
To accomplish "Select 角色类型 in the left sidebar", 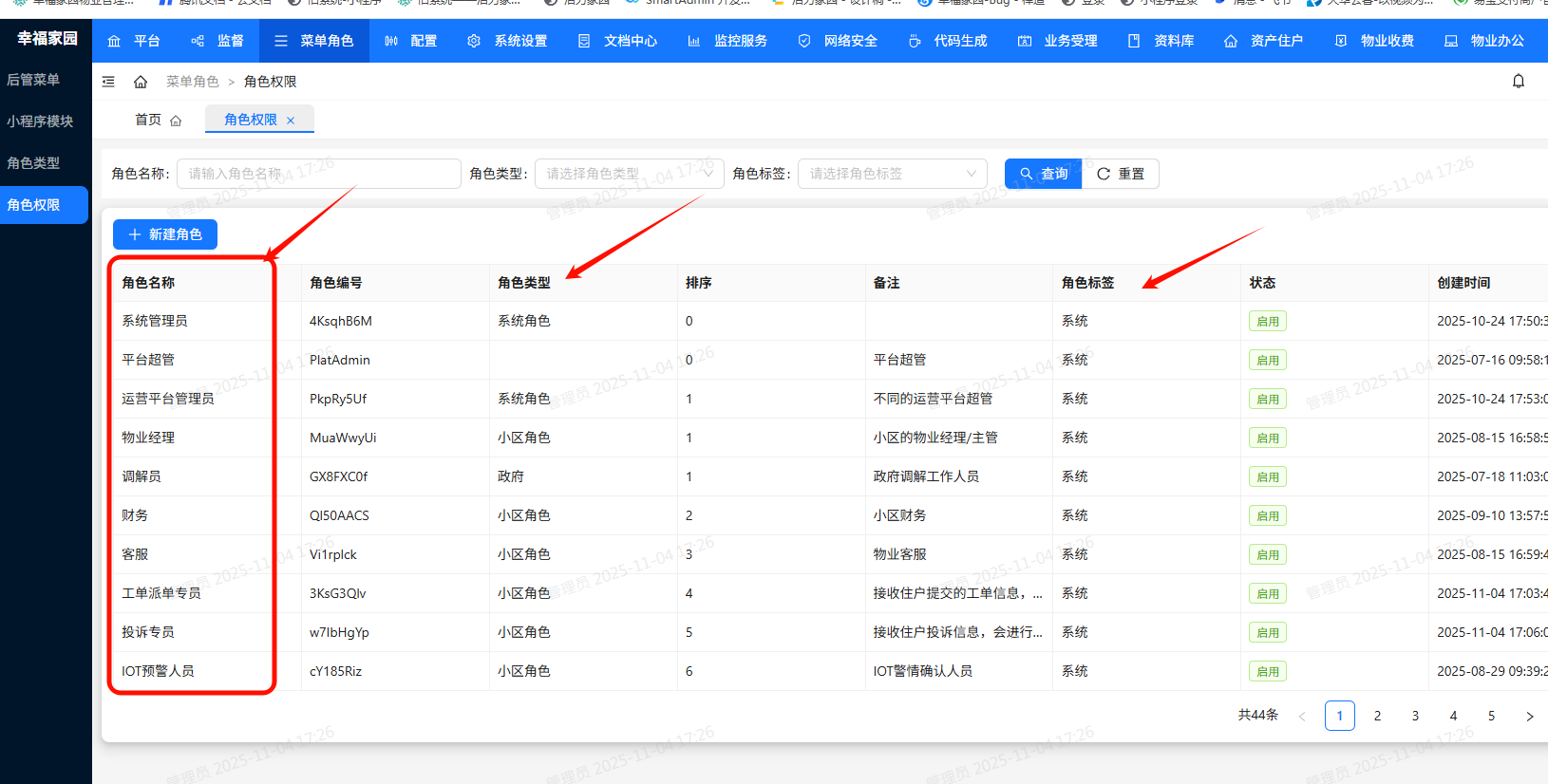I will 34,163.
